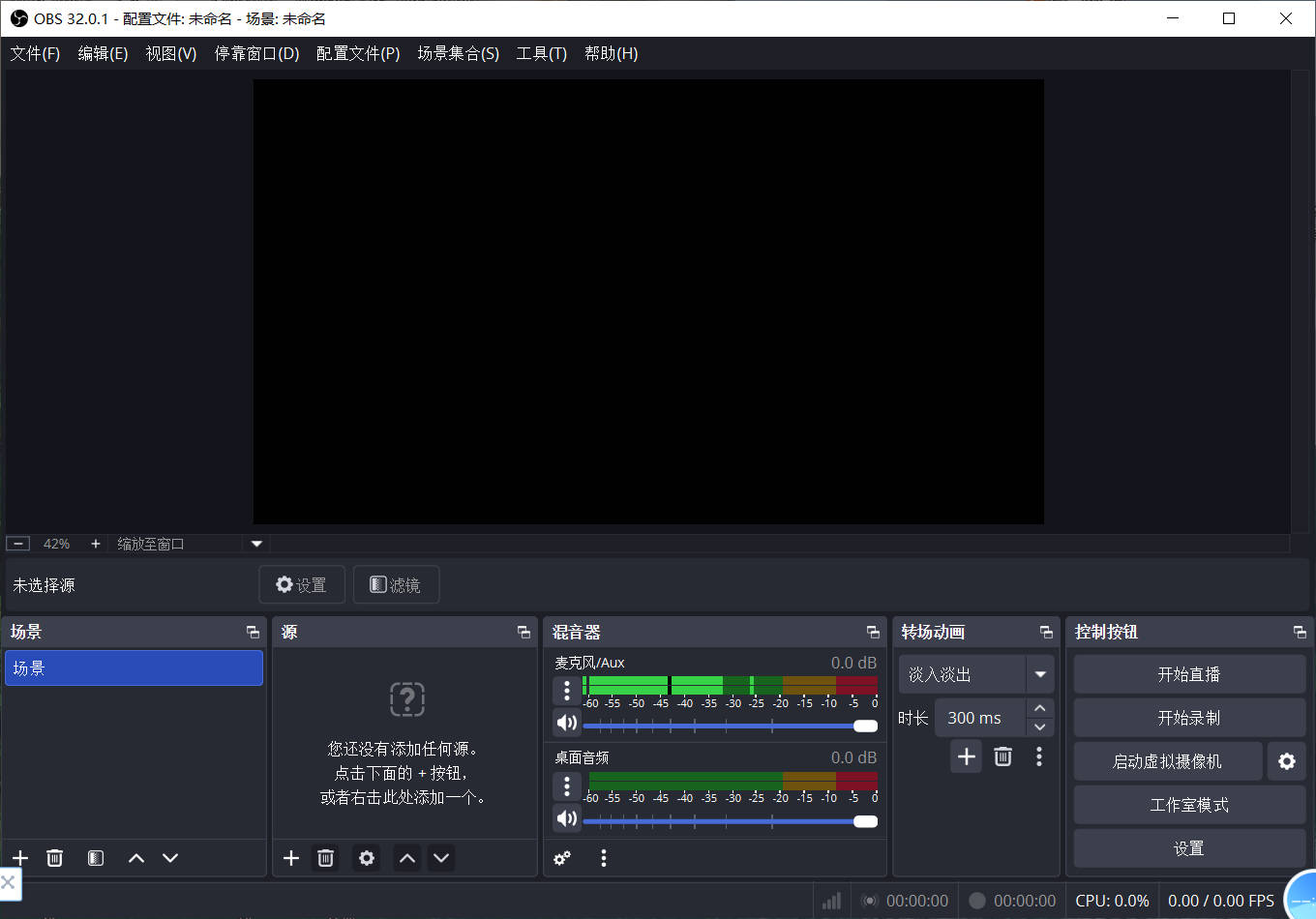
Task: Add a new transition with plus icon
Action: click(x=966, y=756)
